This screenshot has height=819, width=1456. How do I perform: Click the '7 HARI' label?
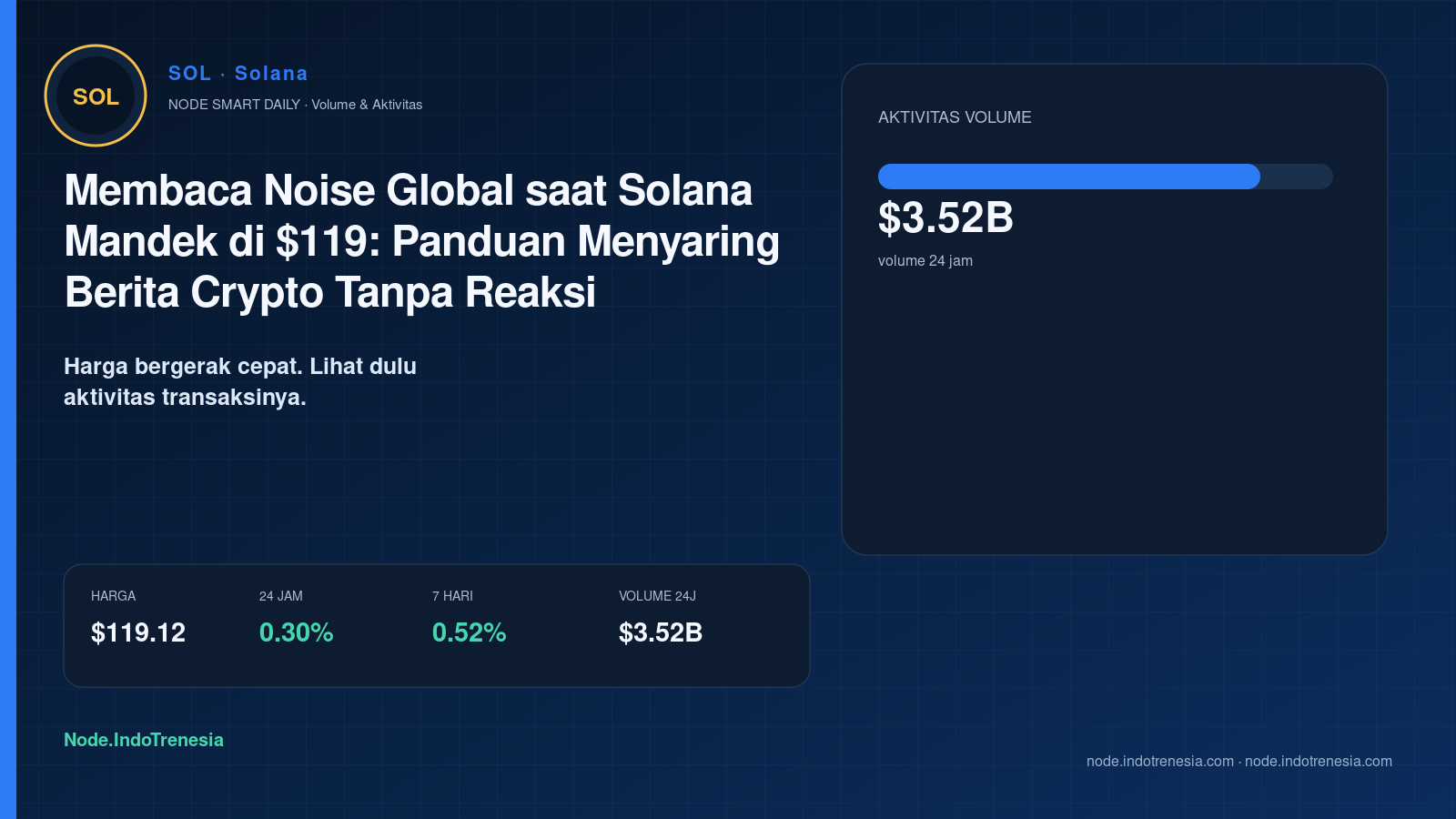(x=452, y=596)
